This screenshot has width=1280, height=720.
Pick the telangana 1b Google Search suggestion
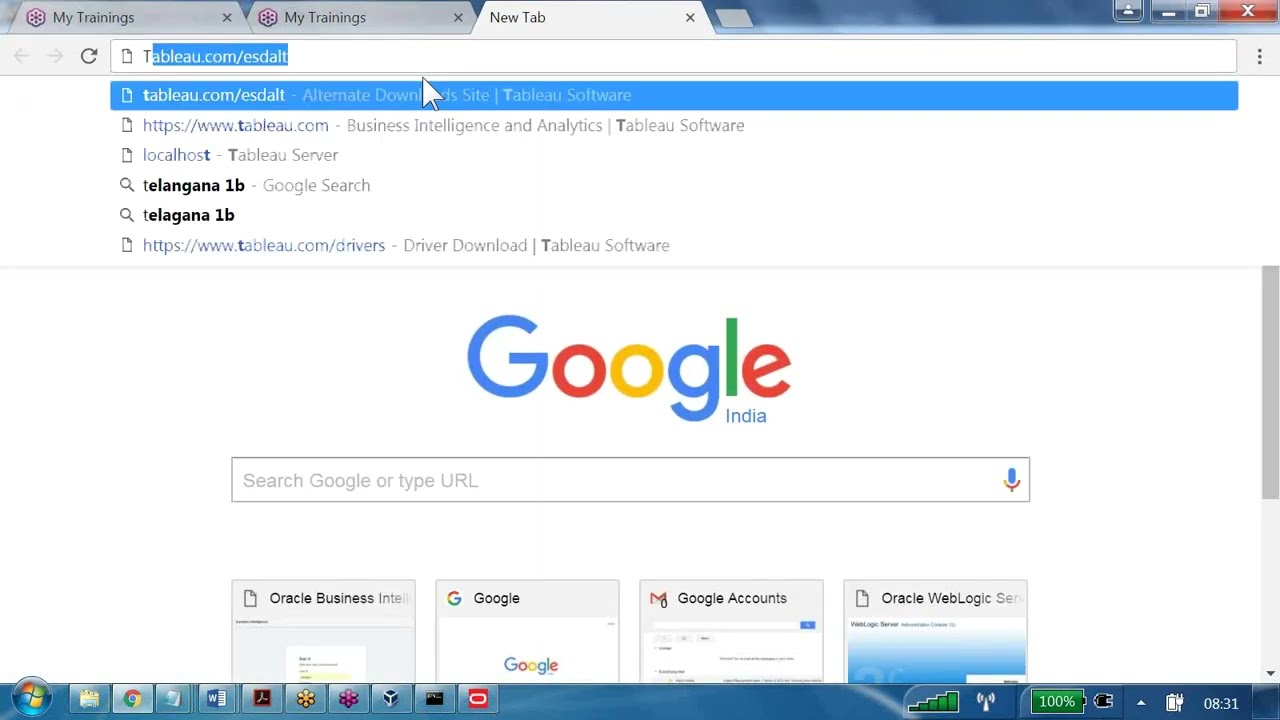[x=674, y=185]
